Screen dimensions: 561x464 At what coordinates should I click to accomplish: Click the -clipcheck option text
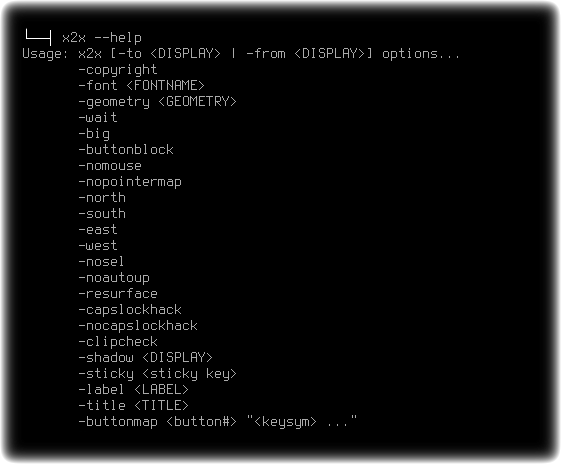pyautogui.click(x=118, y=342)
